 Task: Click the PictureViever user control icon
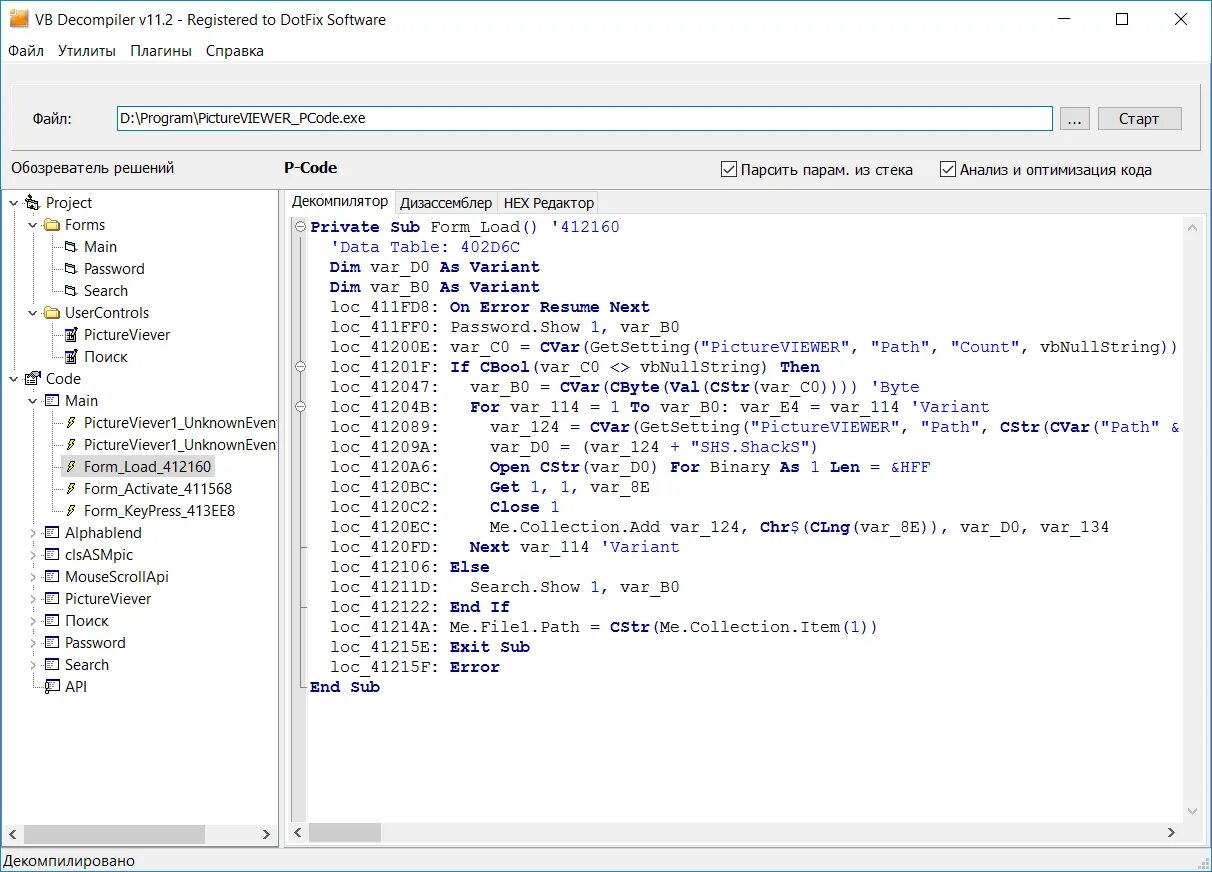71,335
